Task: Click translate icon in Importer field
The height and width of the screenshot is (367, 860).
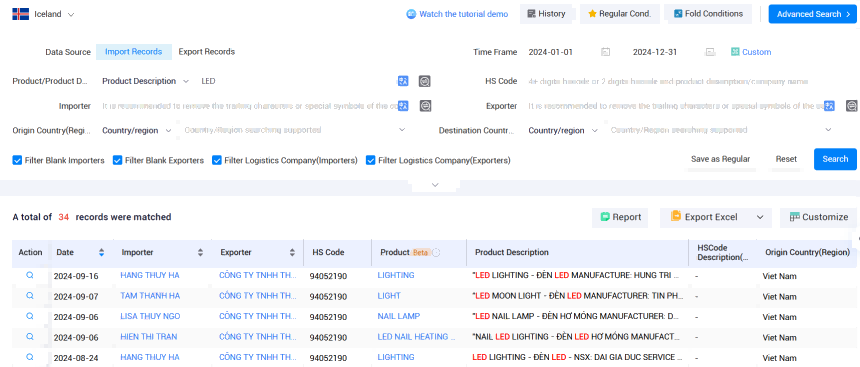Action: click(403, 105)
